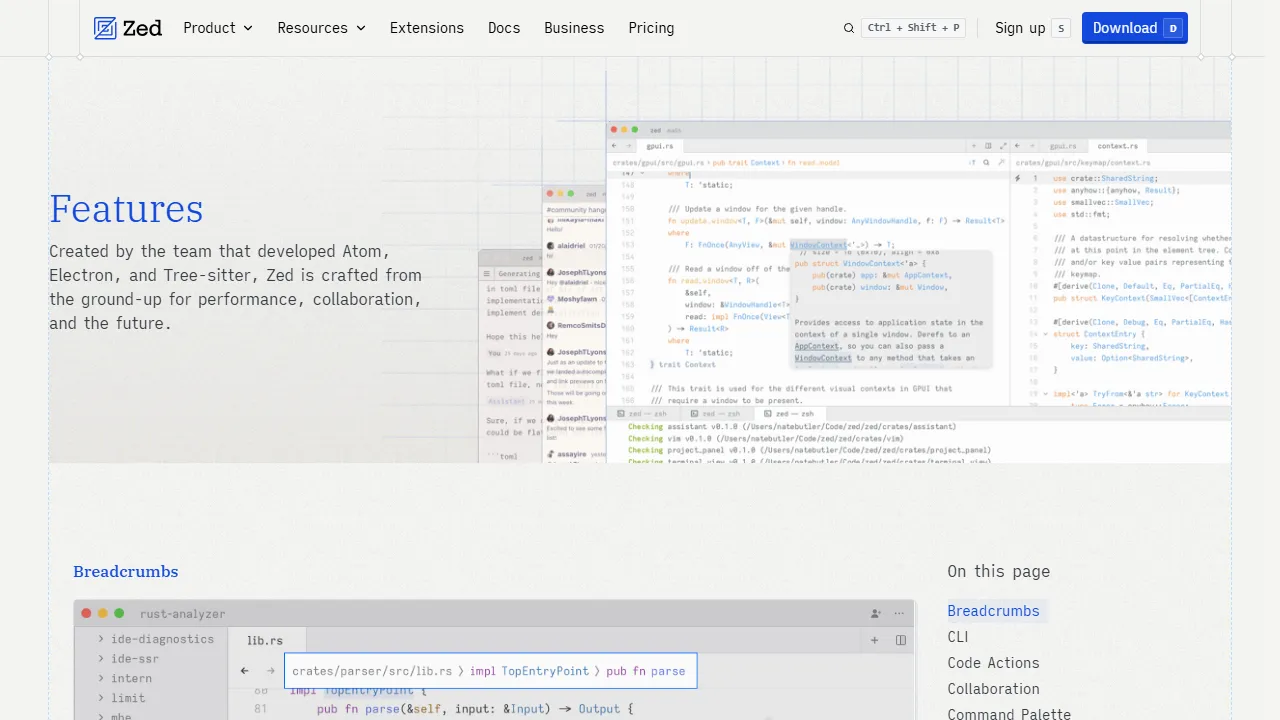Image resolution: width=1280 pixels, height=720 pixels.
Task: Click the Ctrl + Shift + P shortcut button
Action: [913, 28]
